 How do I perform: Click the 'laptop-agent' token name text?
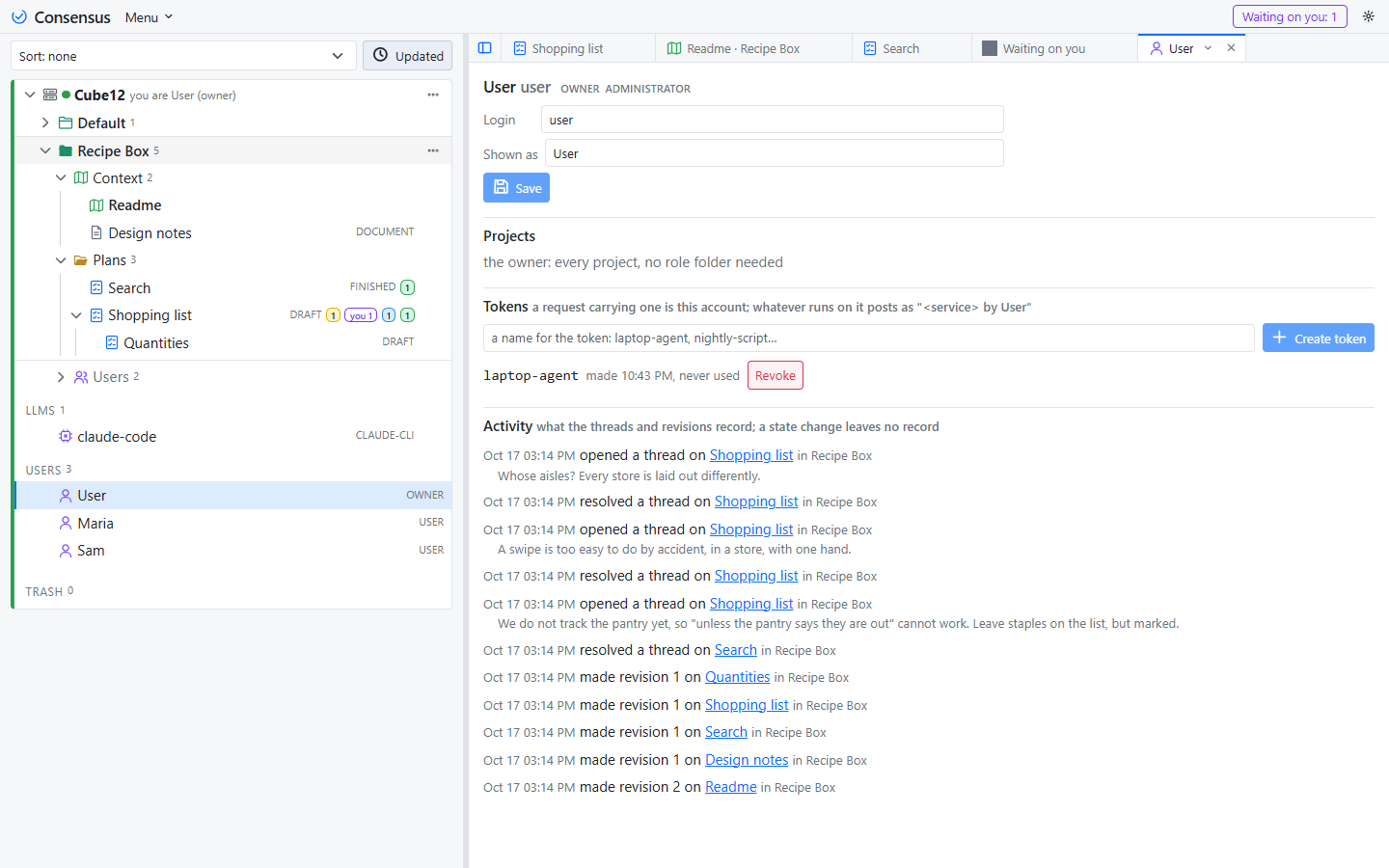(531, 375)
